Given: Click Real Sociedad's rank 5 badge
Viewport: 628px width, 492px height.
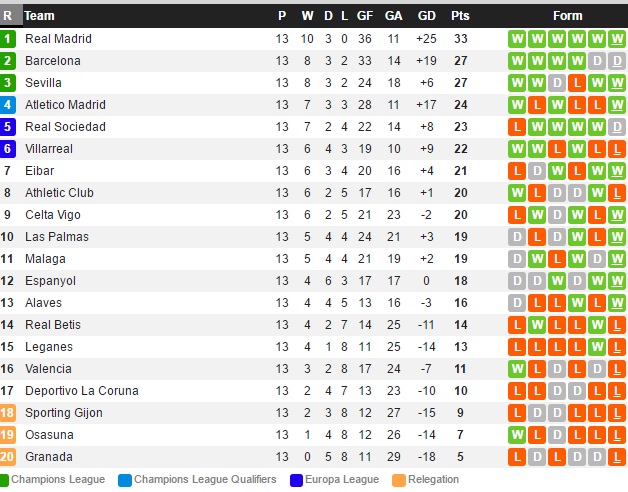Looking at the screenshot, I should (8, 127).
